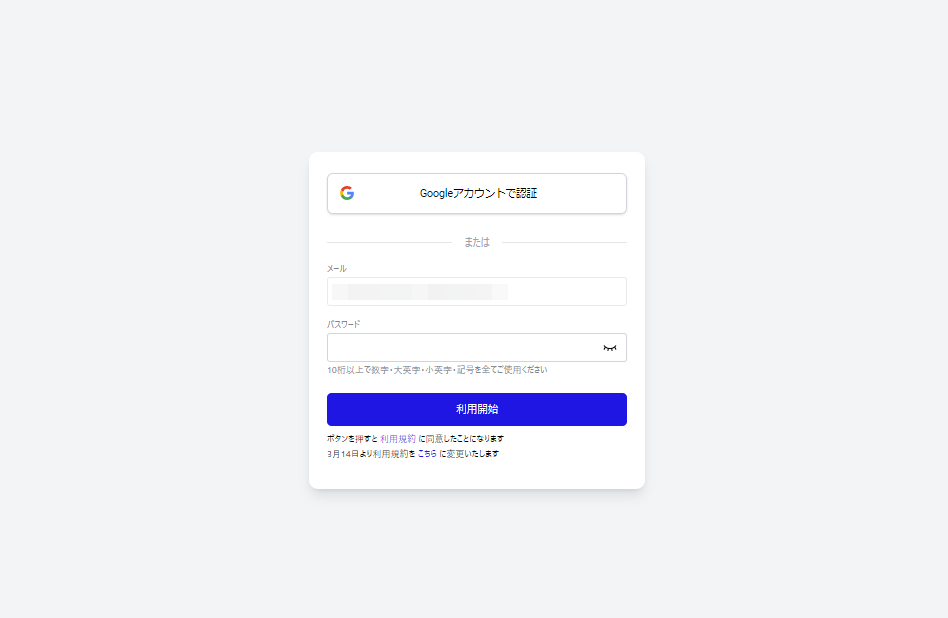Open the こちら terms change link
Image resolution: width=948 pixels, height=618 pixels.
427,454
